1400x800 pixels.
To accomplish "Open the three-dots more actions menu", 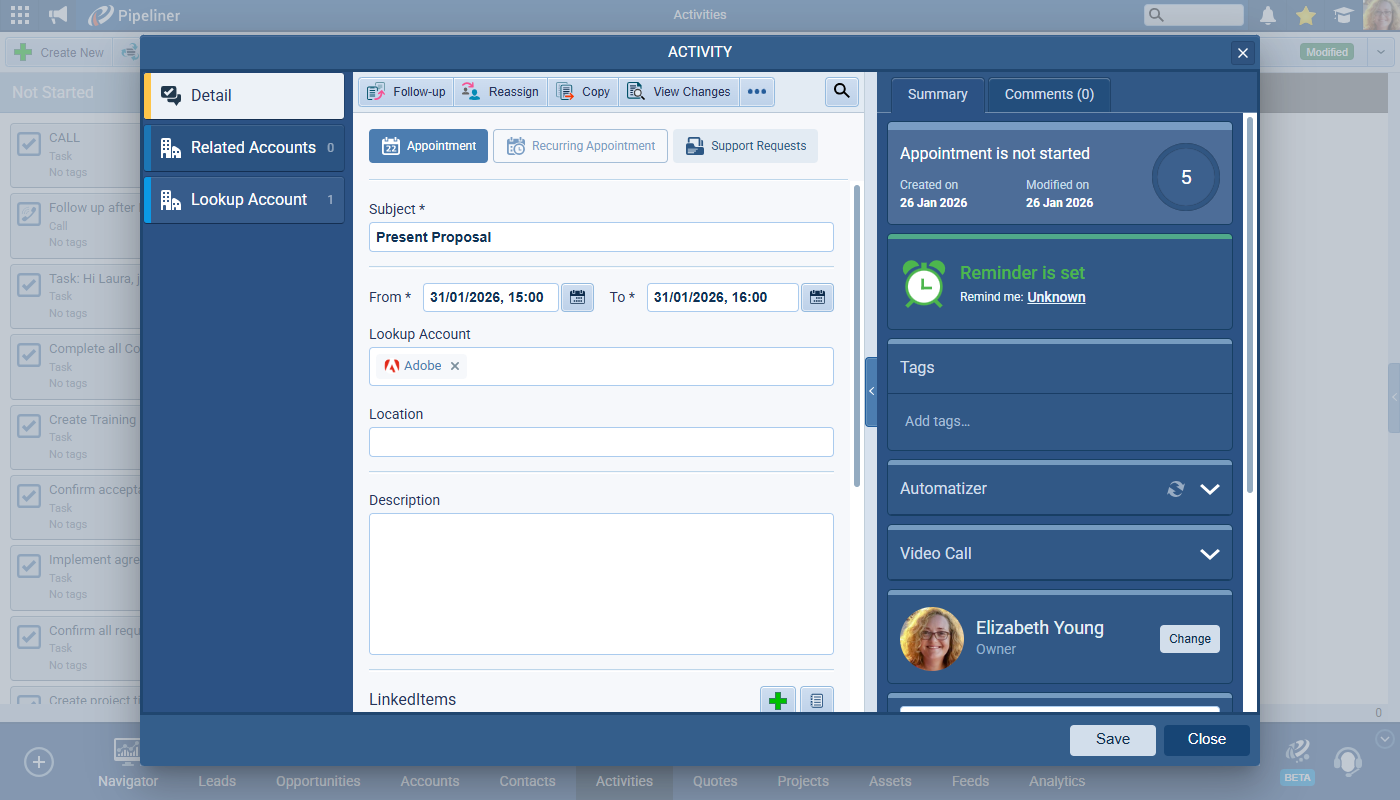I will (x=757, y=92).
